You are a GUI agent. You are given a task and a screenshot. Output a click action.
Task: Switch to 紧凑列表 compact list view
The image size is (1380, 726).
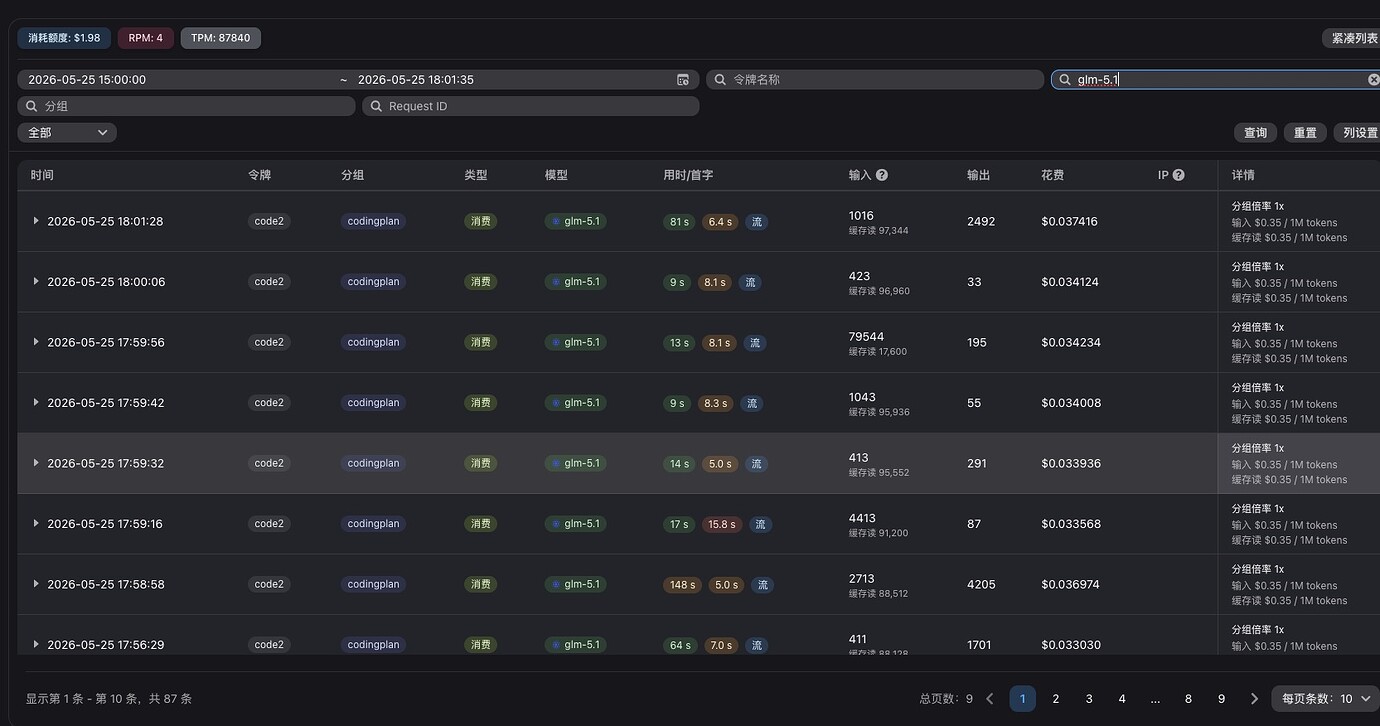pyautogui.click(x=1353, y=38)
